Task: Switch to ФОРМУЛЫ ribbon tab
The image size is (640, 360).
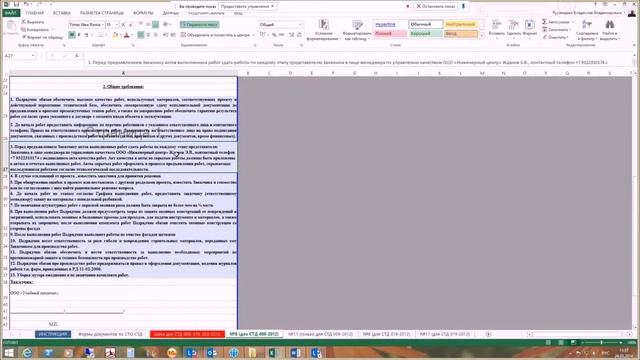Action: [143, 13]
